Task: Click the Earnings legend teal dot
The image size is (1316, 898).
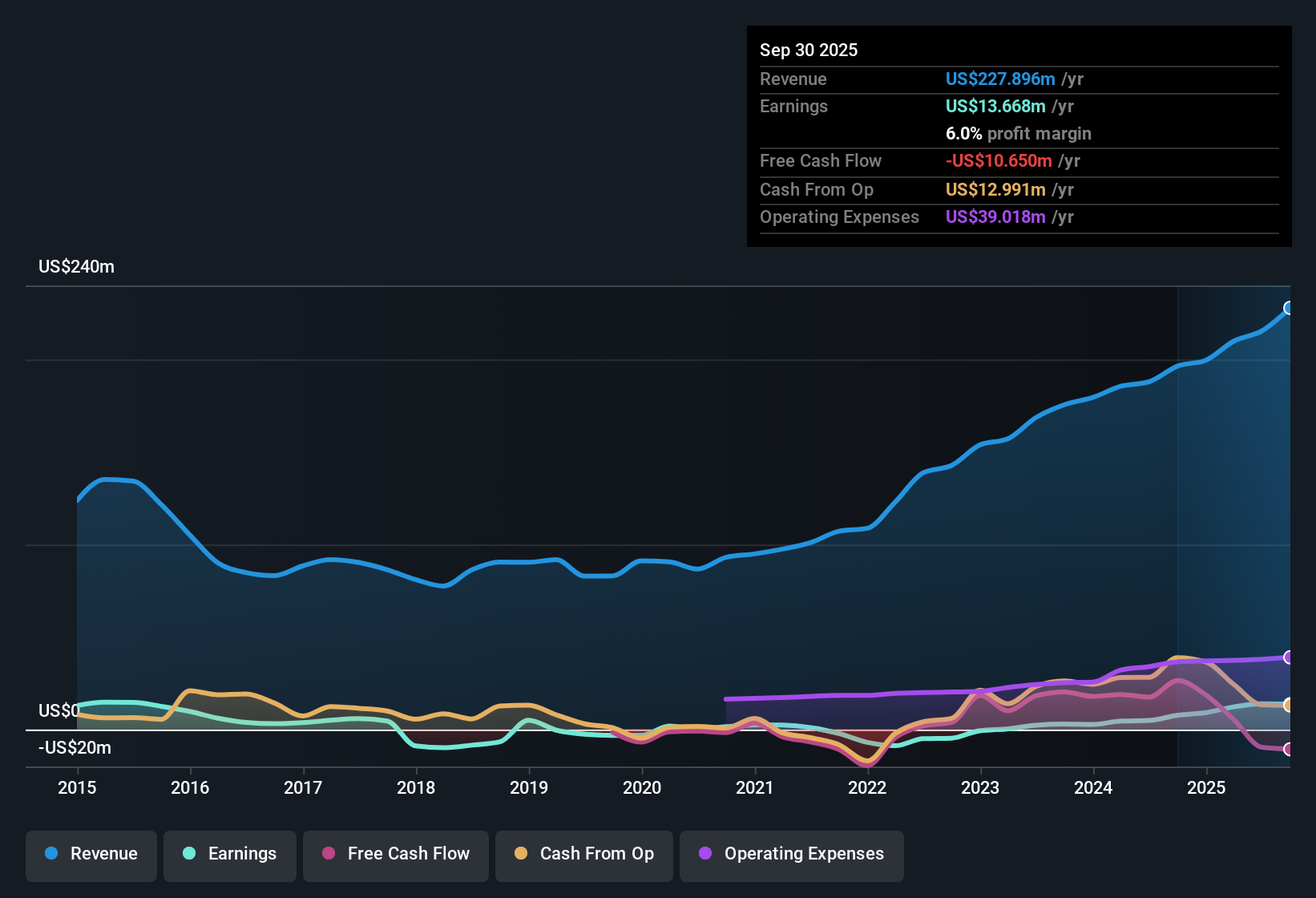Action: [x=189, y=854]
